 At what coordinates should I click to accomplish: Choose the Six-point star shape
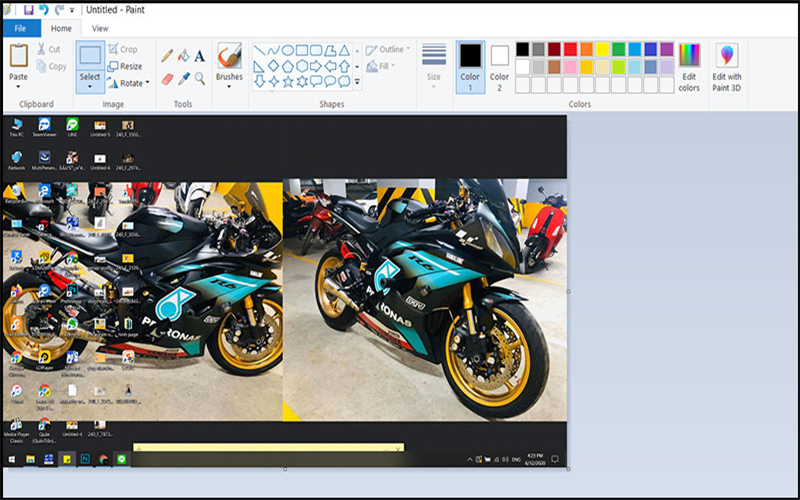(x=302, y=82)
